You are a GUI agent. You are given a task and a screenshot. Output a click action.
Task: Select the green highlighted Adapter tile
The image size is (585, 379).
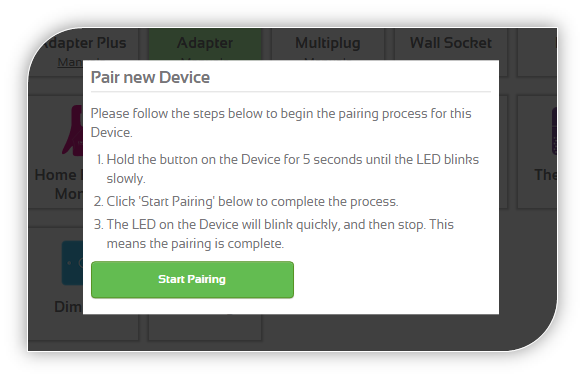[205, 44]
